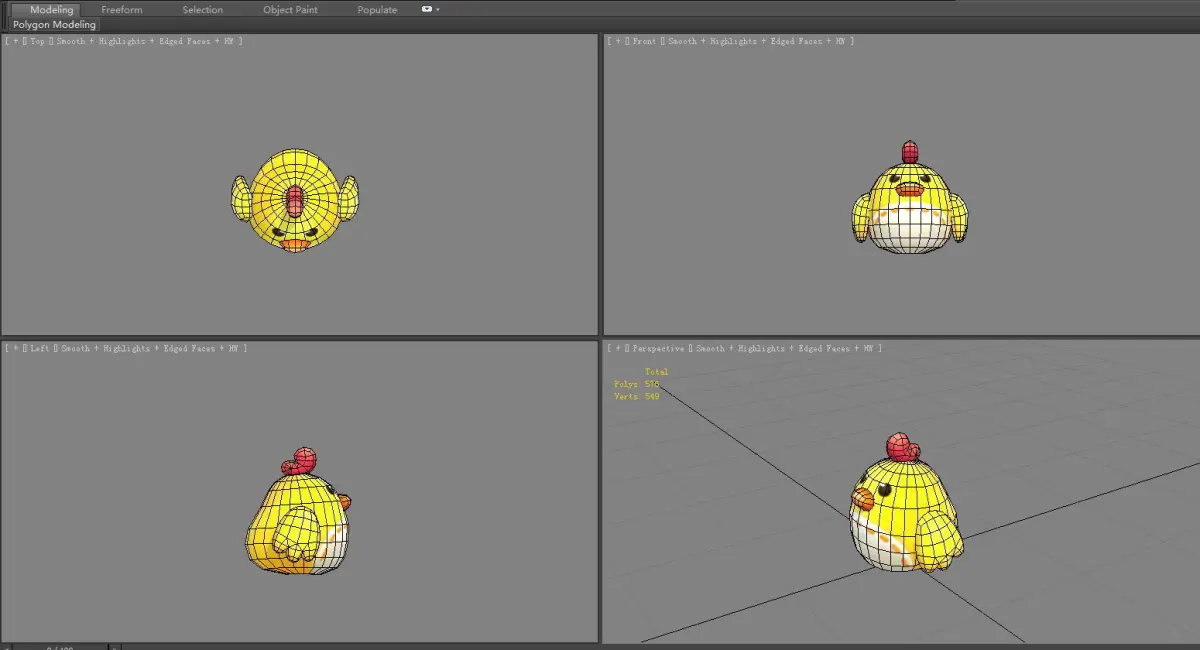Click the Verts count statistic in Perspective view
The width and height of the screenshot is (1200, 650).
[x=637, y=397]
